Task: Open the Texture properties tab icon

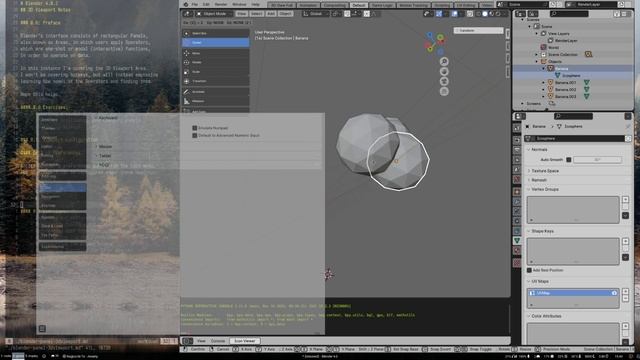Action: 517,263
